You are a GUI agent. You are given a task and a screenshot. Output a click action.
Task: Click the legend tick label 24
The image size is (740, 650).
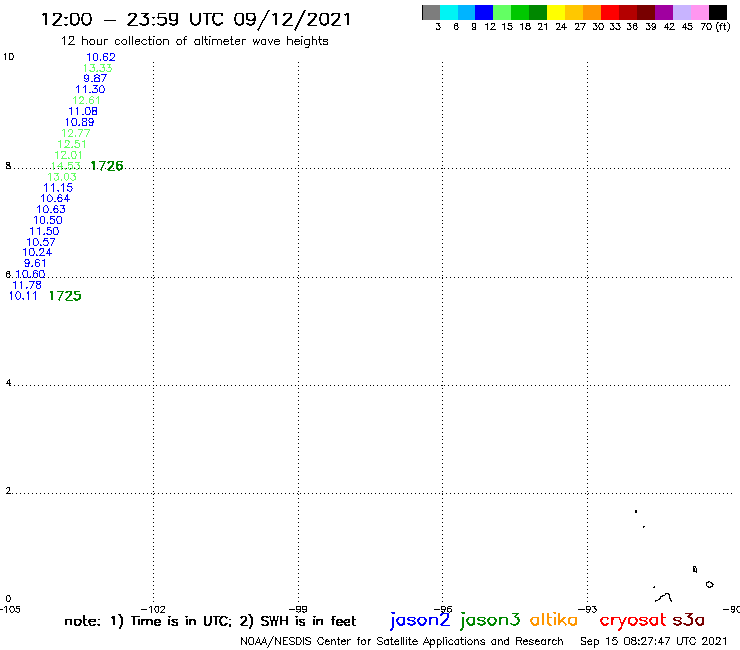[561, 27]
